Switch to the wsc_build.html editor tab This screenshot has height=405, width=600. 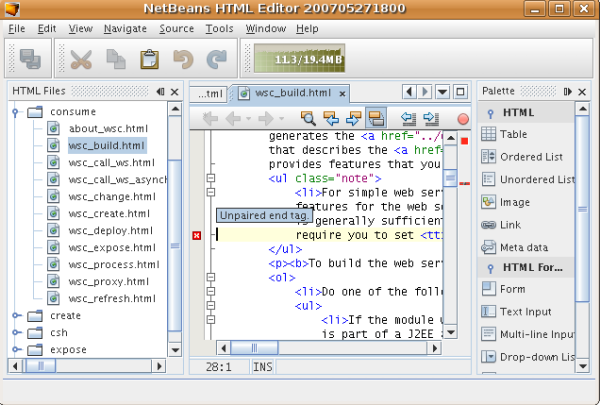click(292, 93)
